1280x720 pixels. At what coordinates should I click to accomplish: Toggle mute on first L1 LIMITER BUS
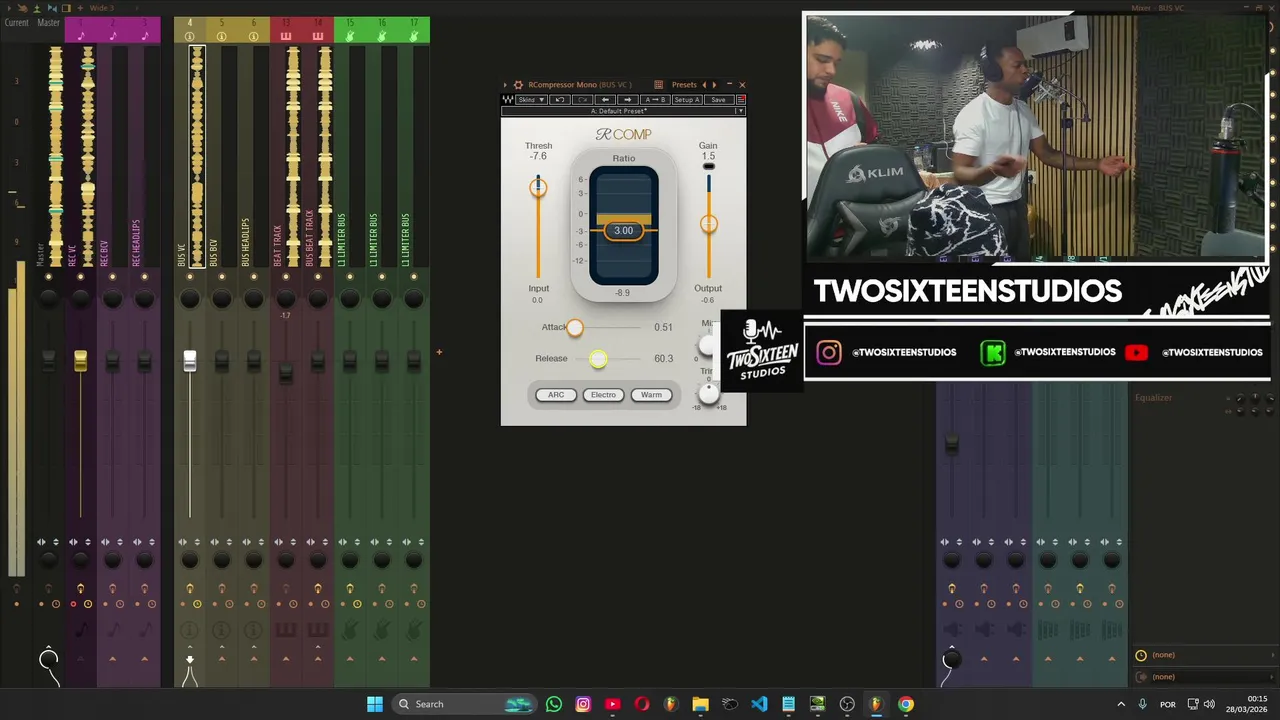tap(350, 277)
